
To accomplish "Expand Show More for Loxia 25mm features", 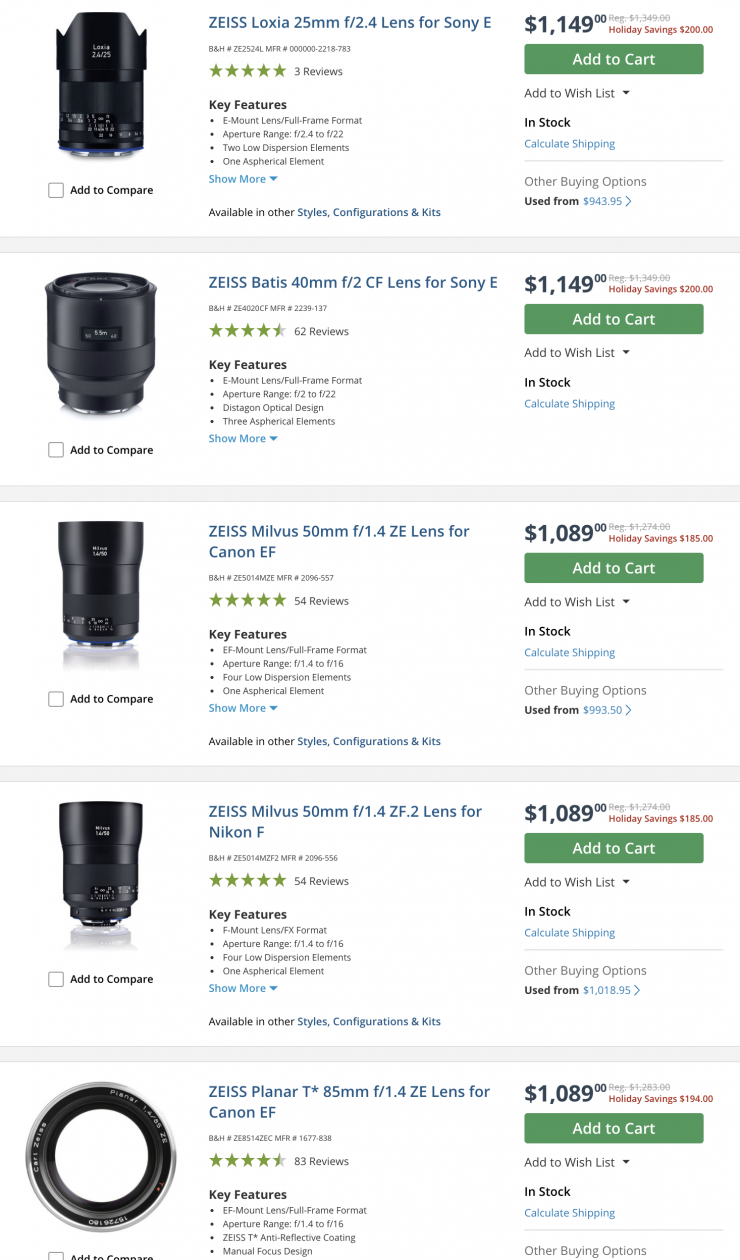I will [243, 179].
